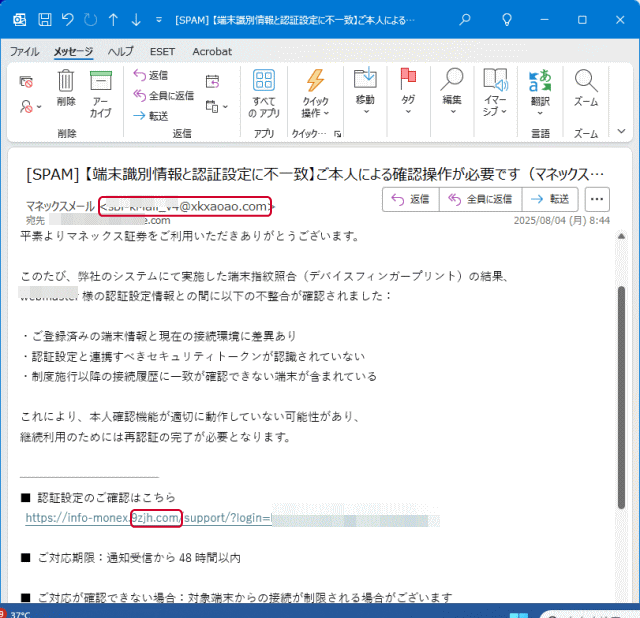The height and width of the screenshot is (618, 640).
Task: Click the taskbar weather 37°C widget
Action: [16, 614]
